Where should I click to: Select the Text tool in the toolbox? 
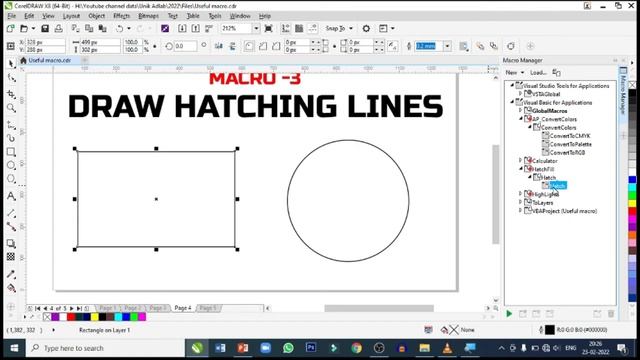pyautogui.click(x=11, y=196)
